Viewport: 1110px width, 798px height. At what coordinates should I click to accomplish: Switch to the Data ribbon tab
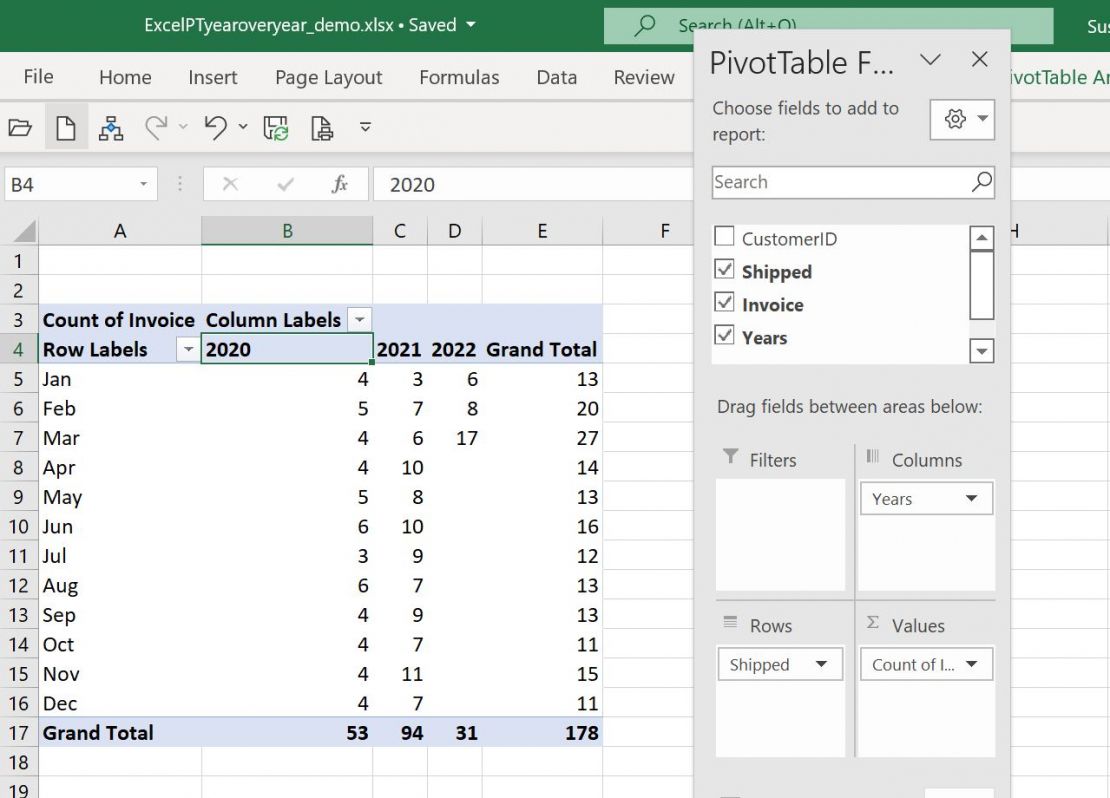(x=556, y=77)
